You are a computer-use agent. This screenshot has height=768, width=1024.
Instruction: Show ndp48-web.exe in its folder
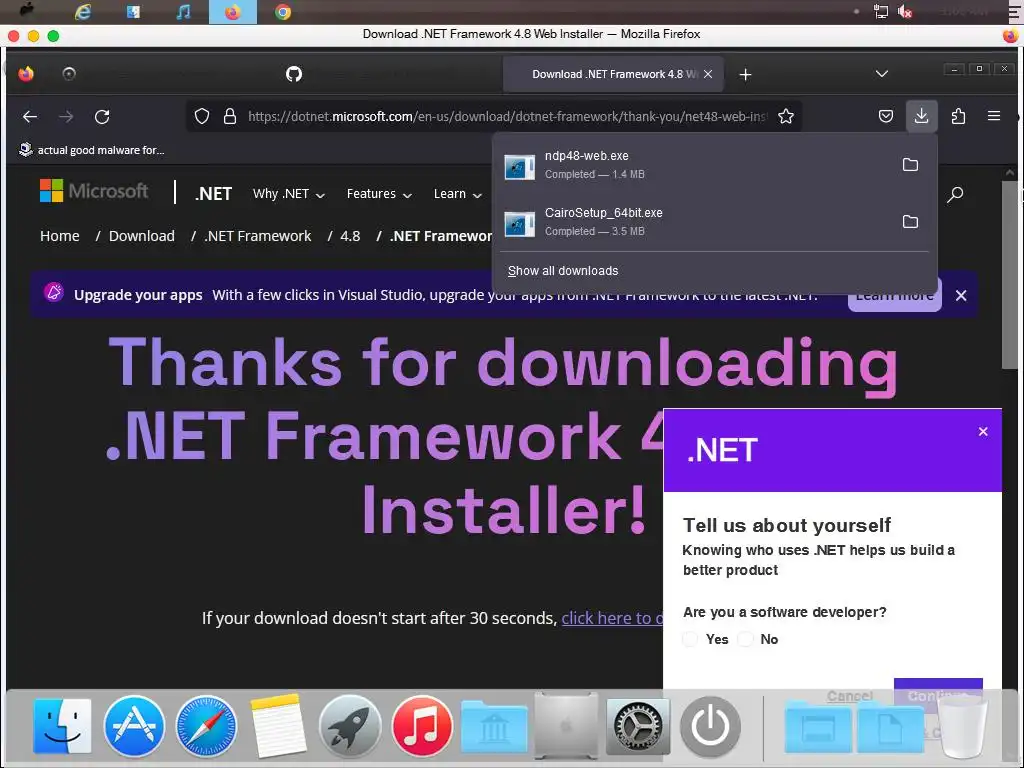click(910, 165)
